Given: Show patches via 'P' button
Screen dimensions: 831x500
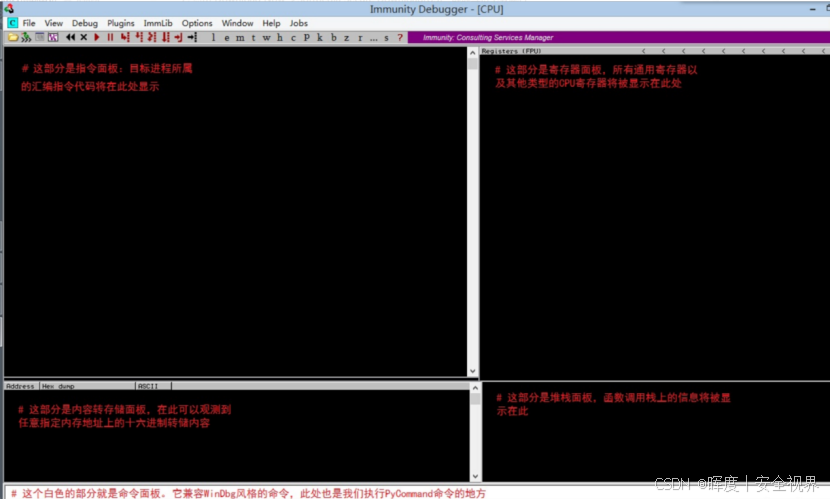Looking at the screenshot, I should pyautogui.click(x=307, y=37).
